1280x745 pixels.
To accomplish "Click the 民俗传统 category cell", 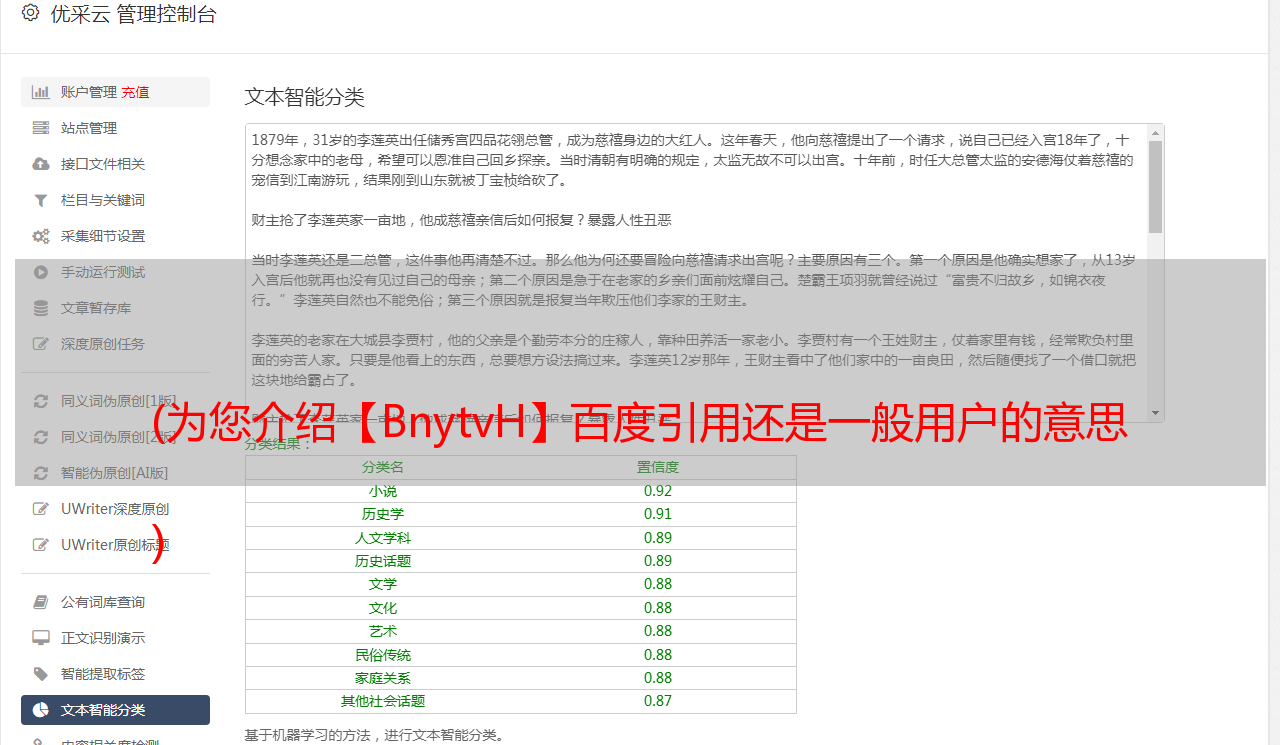I will [x=383, y=655].
